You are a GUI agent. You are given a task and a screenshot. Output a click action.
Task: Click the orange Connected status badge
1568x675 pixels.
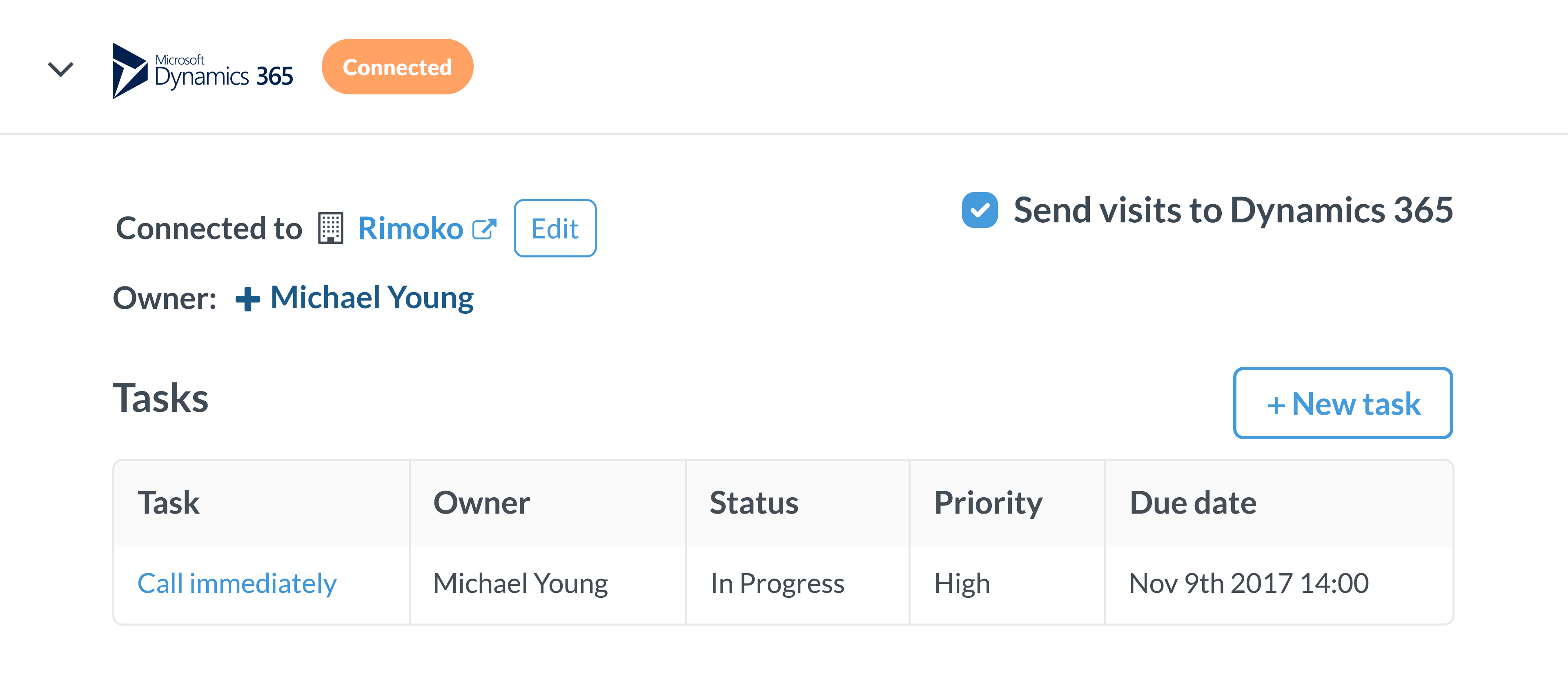point(397,67)
